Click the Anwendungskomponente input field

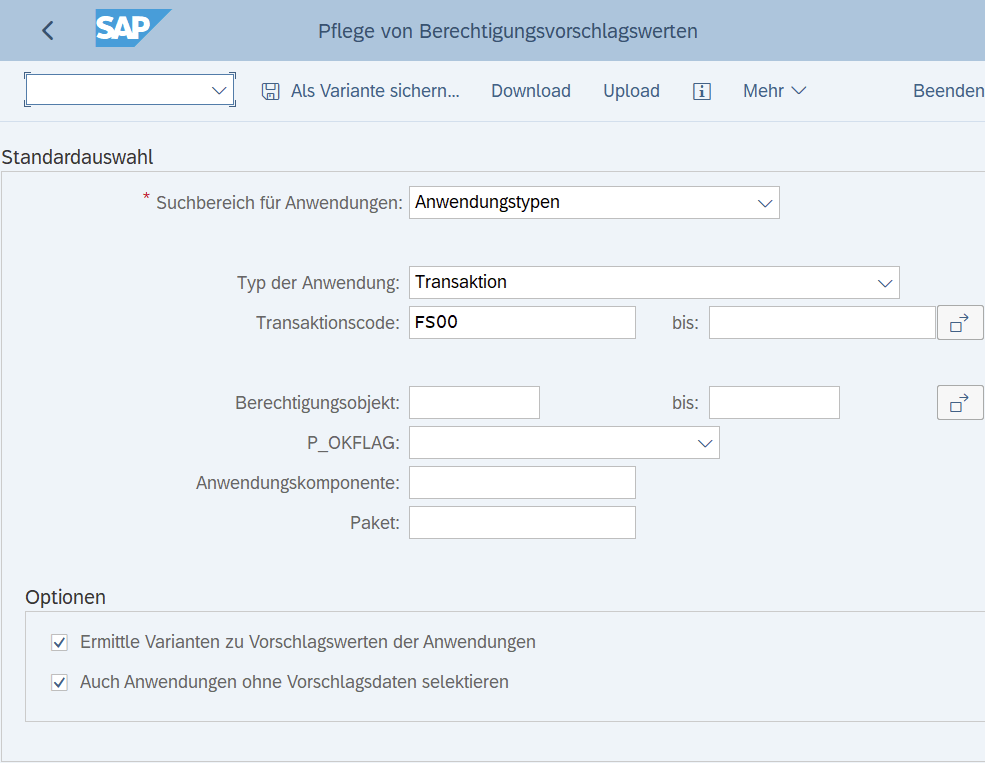(x=522, y=482)
